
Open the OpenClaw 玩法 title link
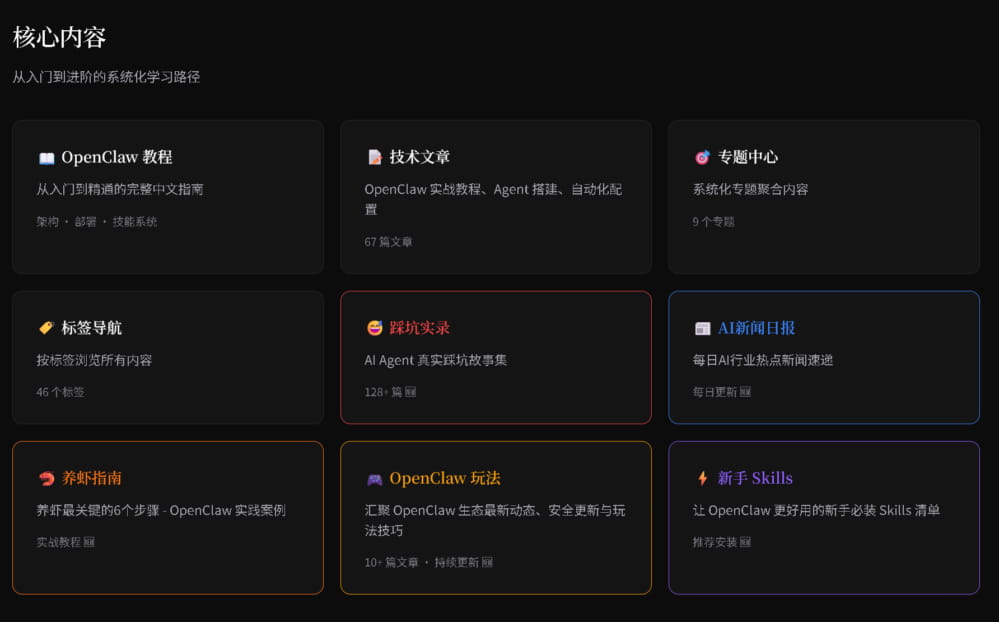(445, 478)
